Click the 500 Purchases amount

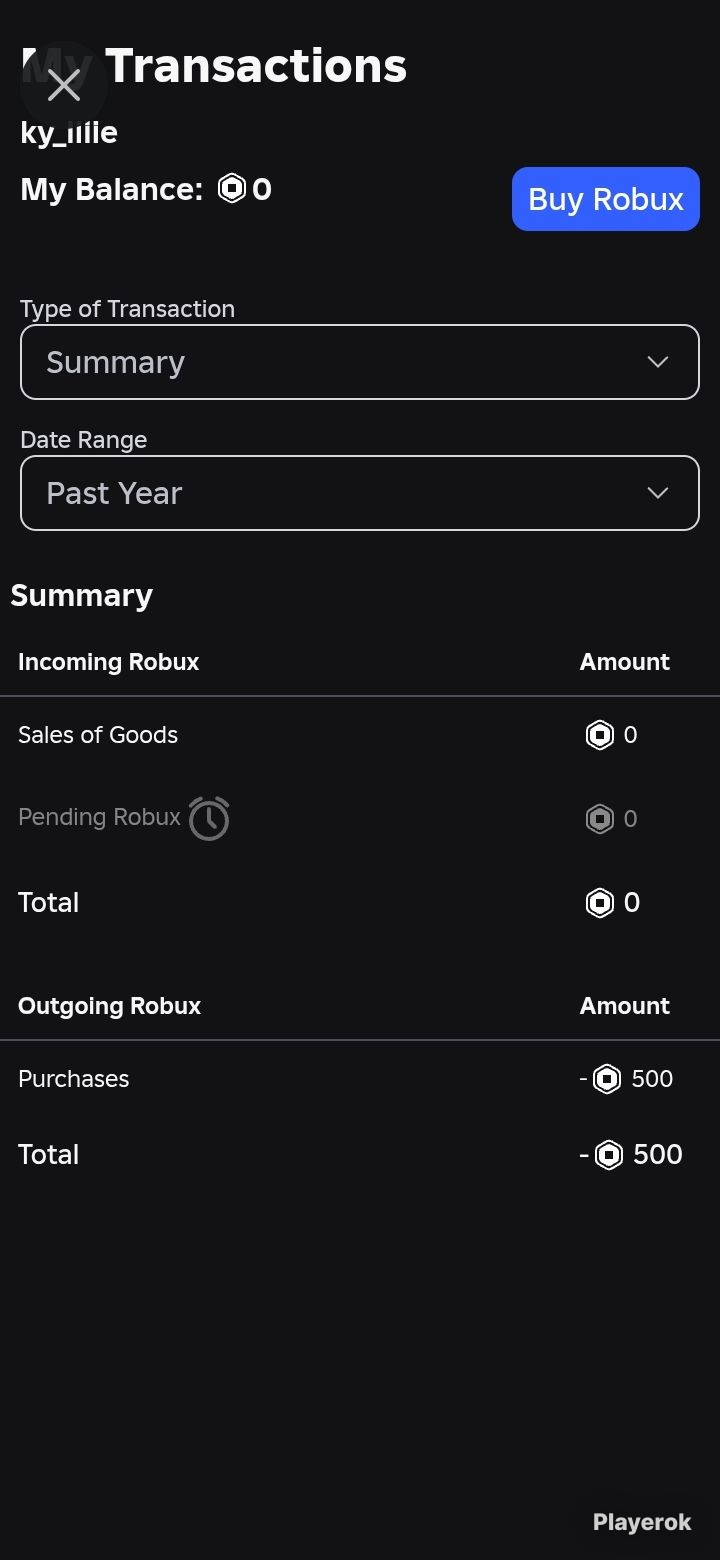click(652, 1079)
